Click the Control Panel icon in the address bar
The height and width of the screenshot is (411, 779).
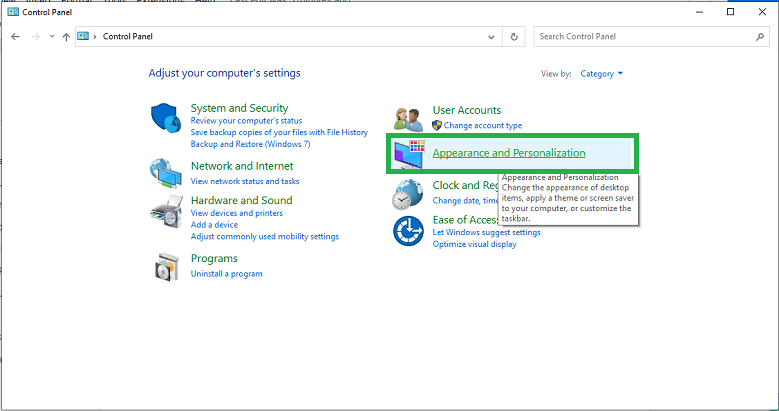(83, 36)
